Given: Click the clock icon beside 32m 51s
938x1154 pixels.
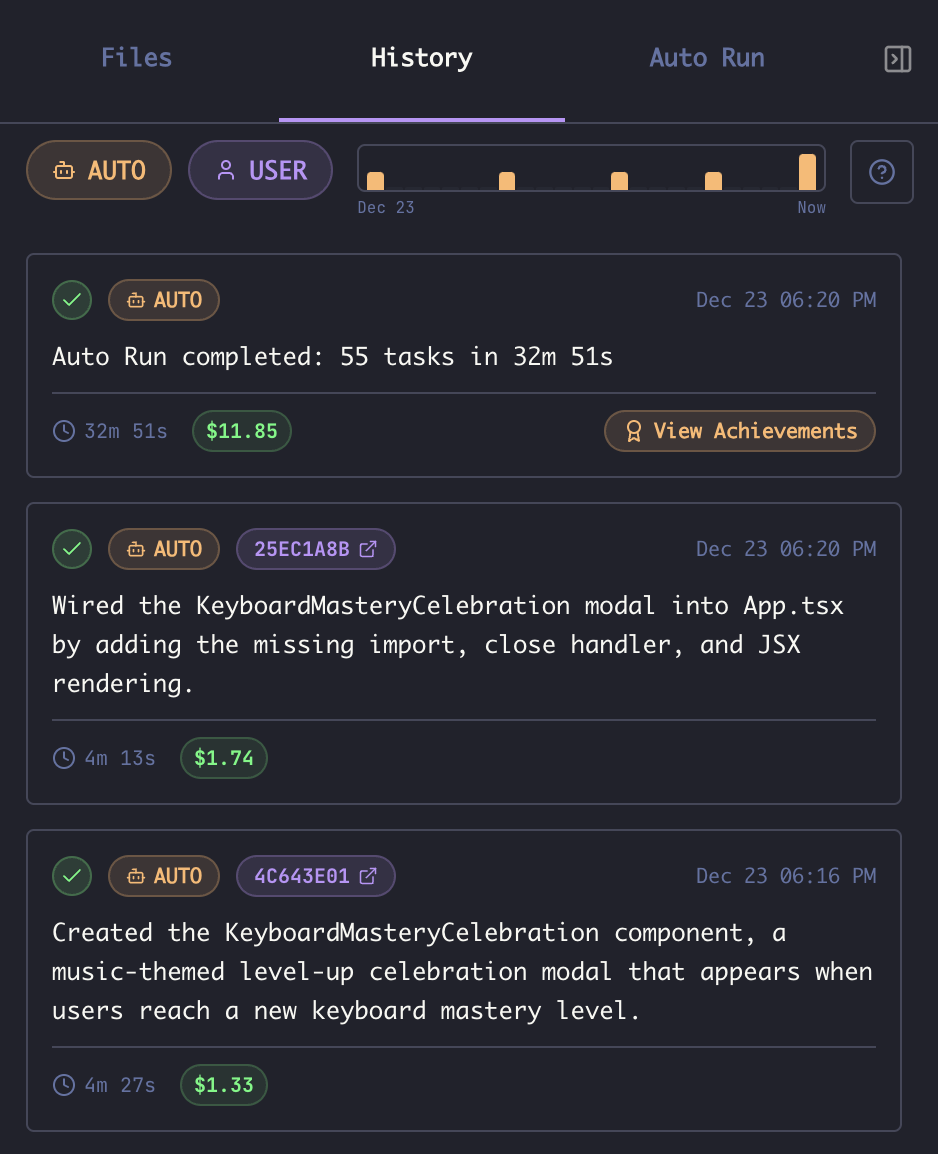Looking at the screenshot, I should pyautogui.click(x=64, y=431).
